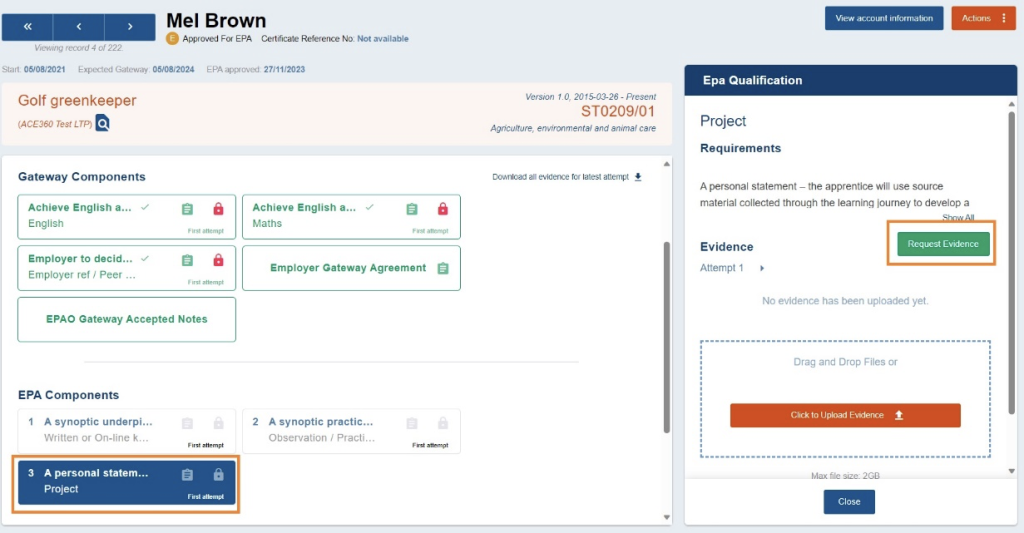Click the search icon beside ACE360 Test LTP
Screen dimensions: 1024x533
(x=102, y=123)
